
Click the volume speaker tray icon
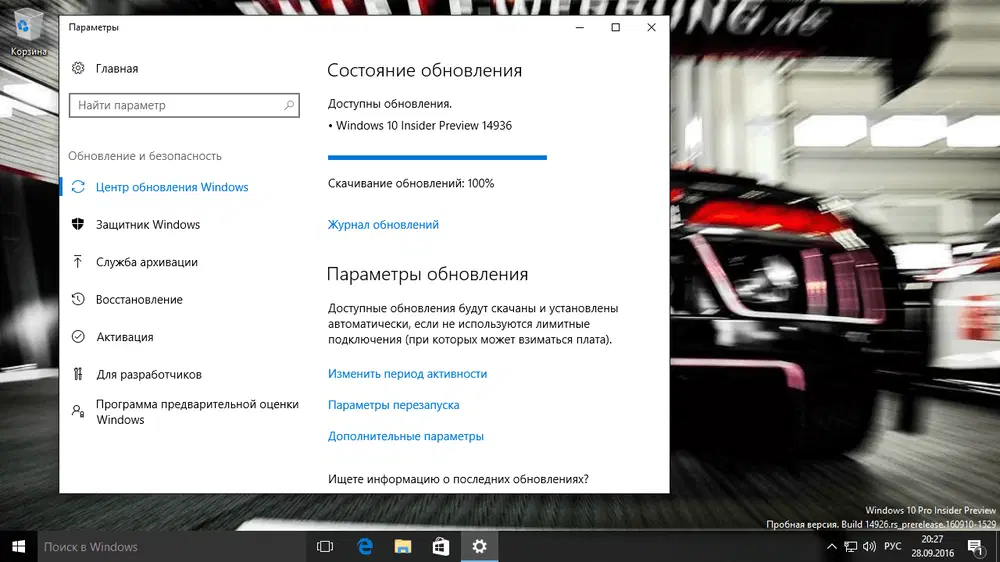coord(869,547)
